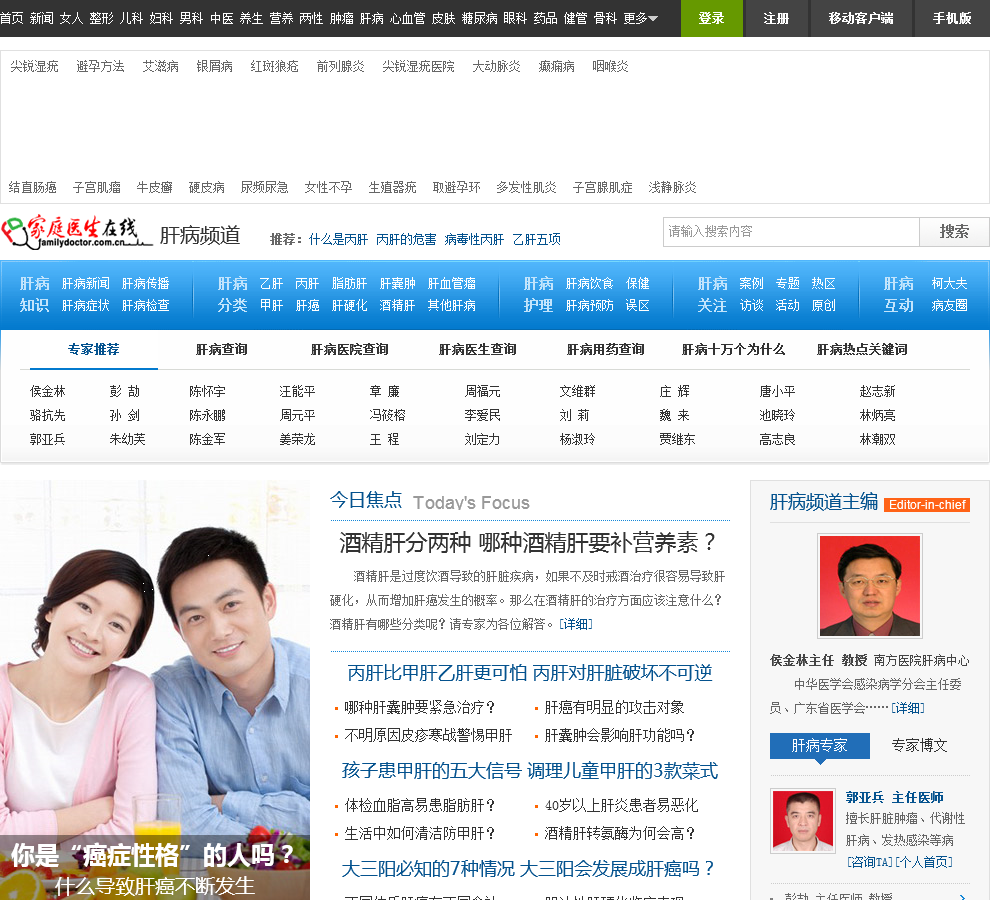Open hot keyword 银屑病

215,66
